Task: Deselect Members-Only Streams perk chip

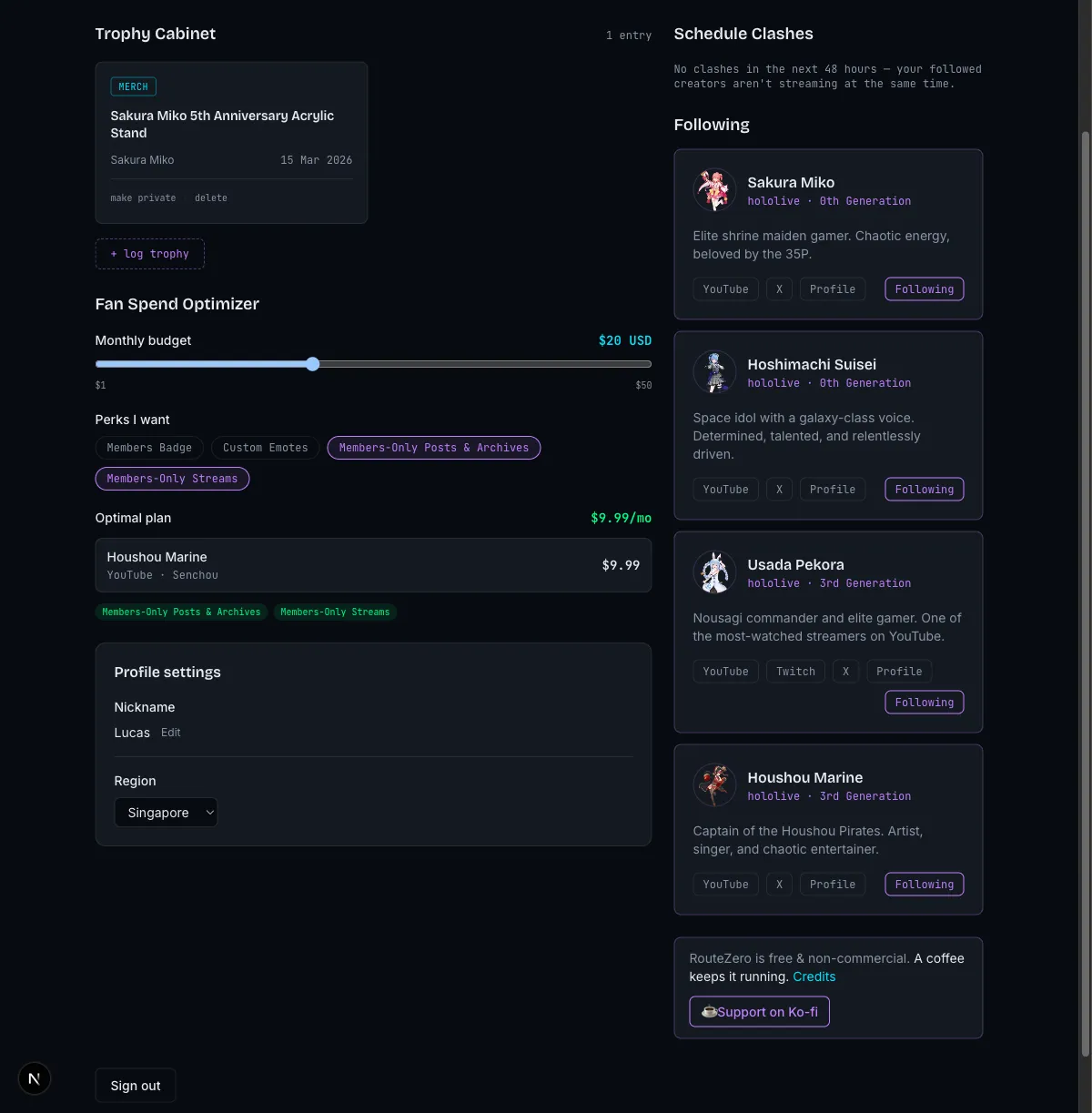Action: pyautogui.click(x=172, y=479)
